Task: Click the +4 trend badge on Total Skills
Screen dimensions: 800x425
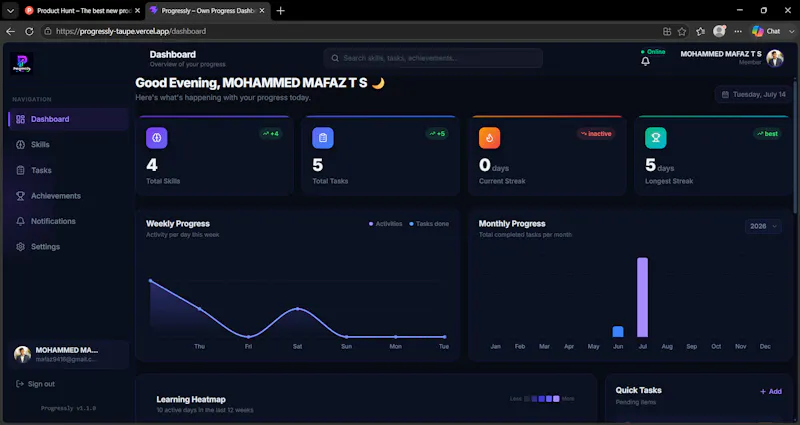Action: (x=270, y=134)
